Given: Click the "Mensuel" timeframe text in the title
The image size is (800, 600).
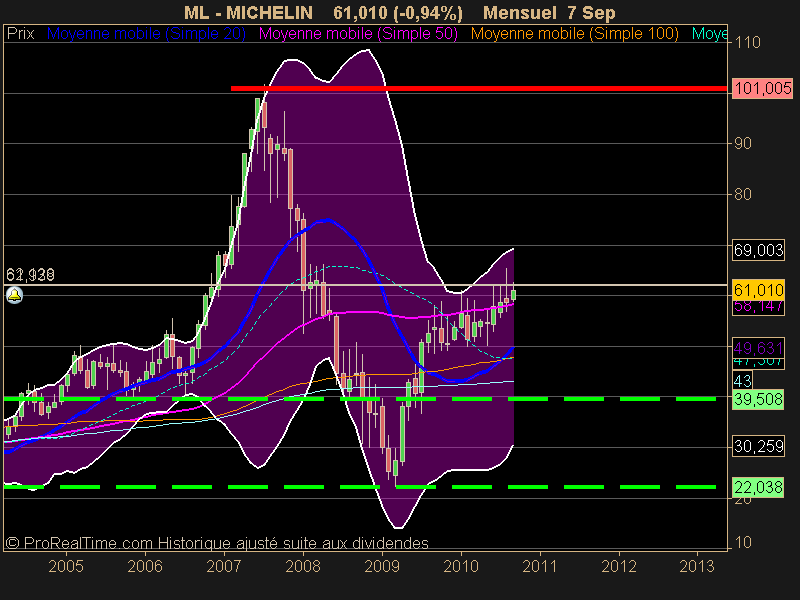Looking at the screenshot, I should pos(520,13).
